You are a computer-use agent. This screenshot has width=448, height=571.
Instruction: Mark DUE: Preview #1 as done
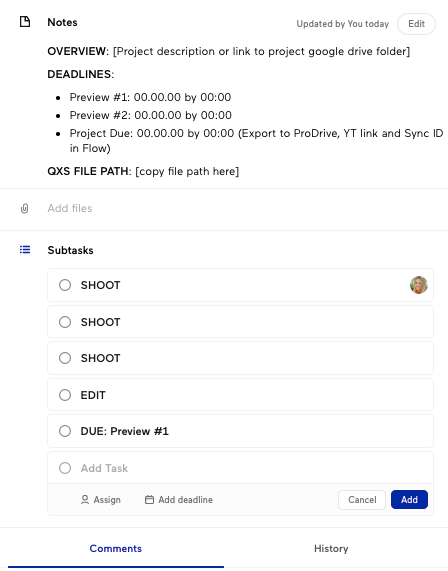coord(65,431)
